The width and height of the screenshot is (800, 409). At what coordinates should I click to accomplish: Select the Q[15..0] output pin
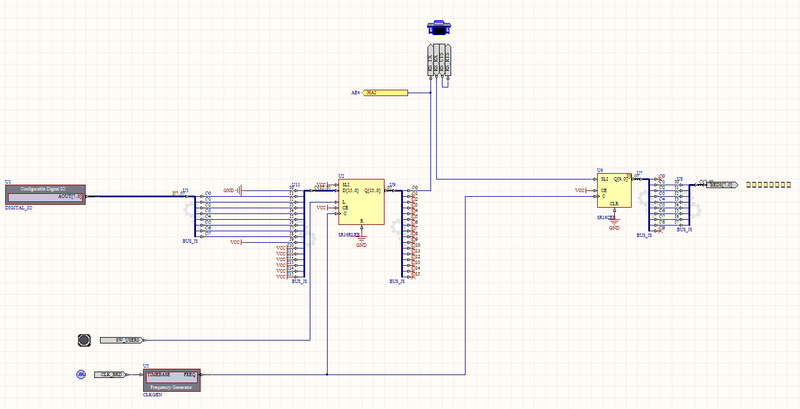tap(373, 190)
